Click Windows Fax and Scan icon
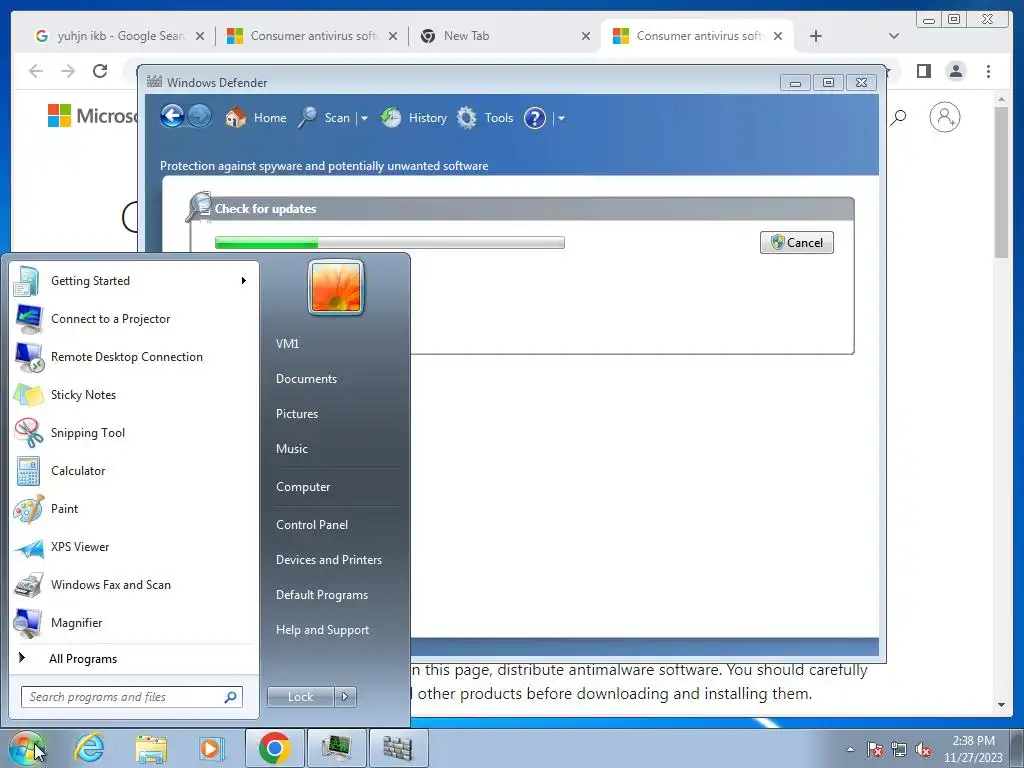Viewport: 1024px width, 768px height. [29, 585]
